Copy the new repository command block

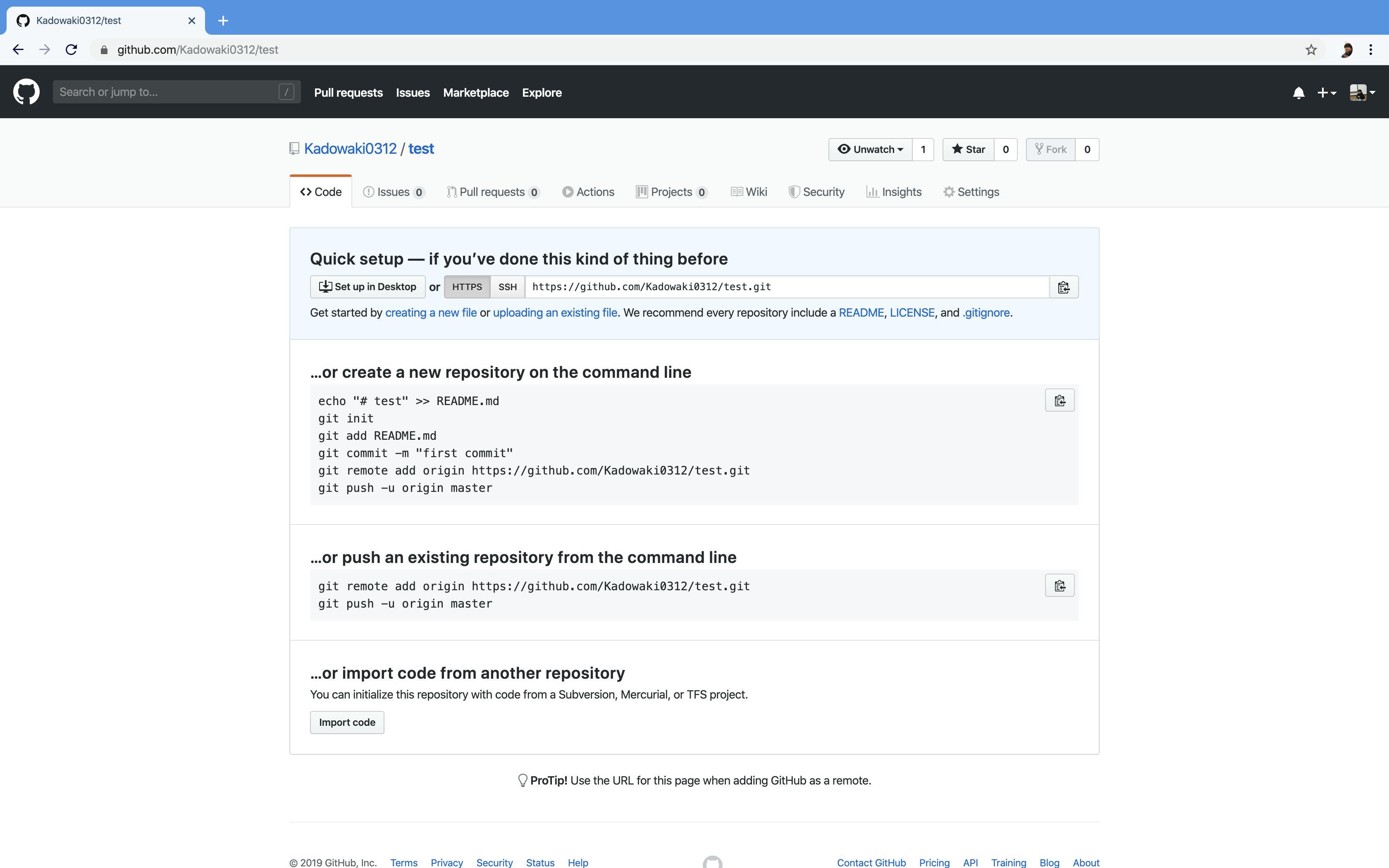pos(1060,401)
